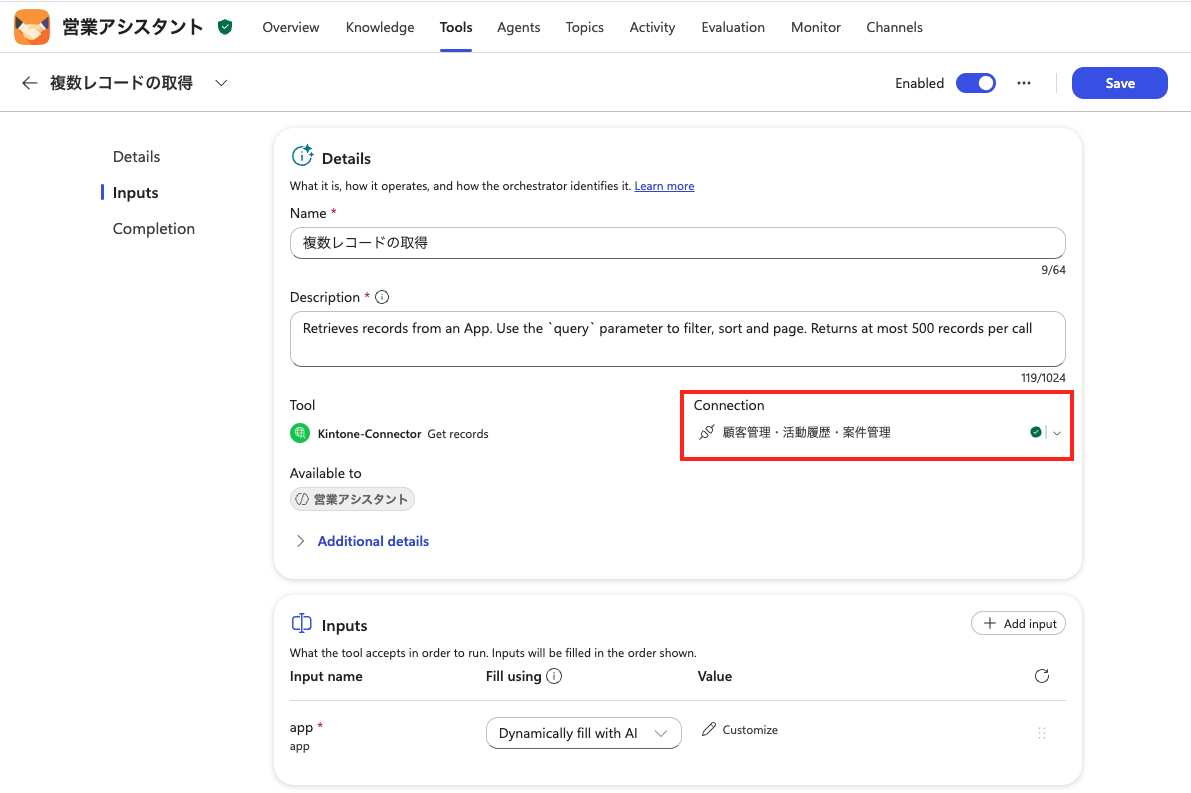Screen dimensions: 1191x793
Task: Click the 営業アシスタント Available to chip
Action: pos(352,499)
